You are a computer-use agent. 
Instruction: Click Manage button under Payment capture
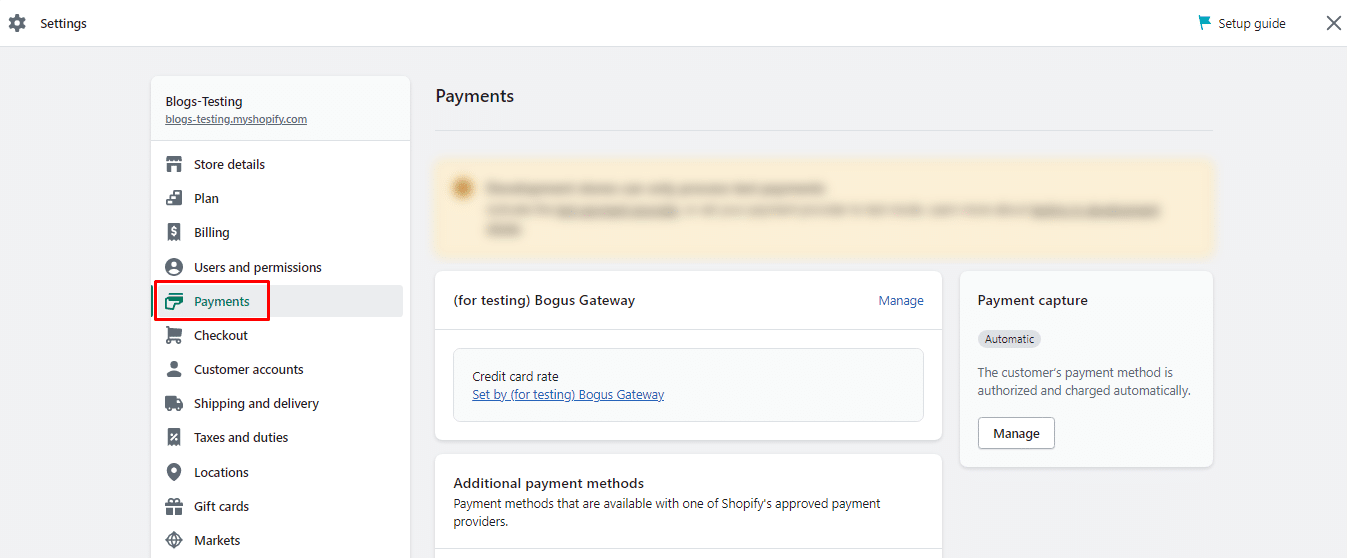coord(1016,433)
